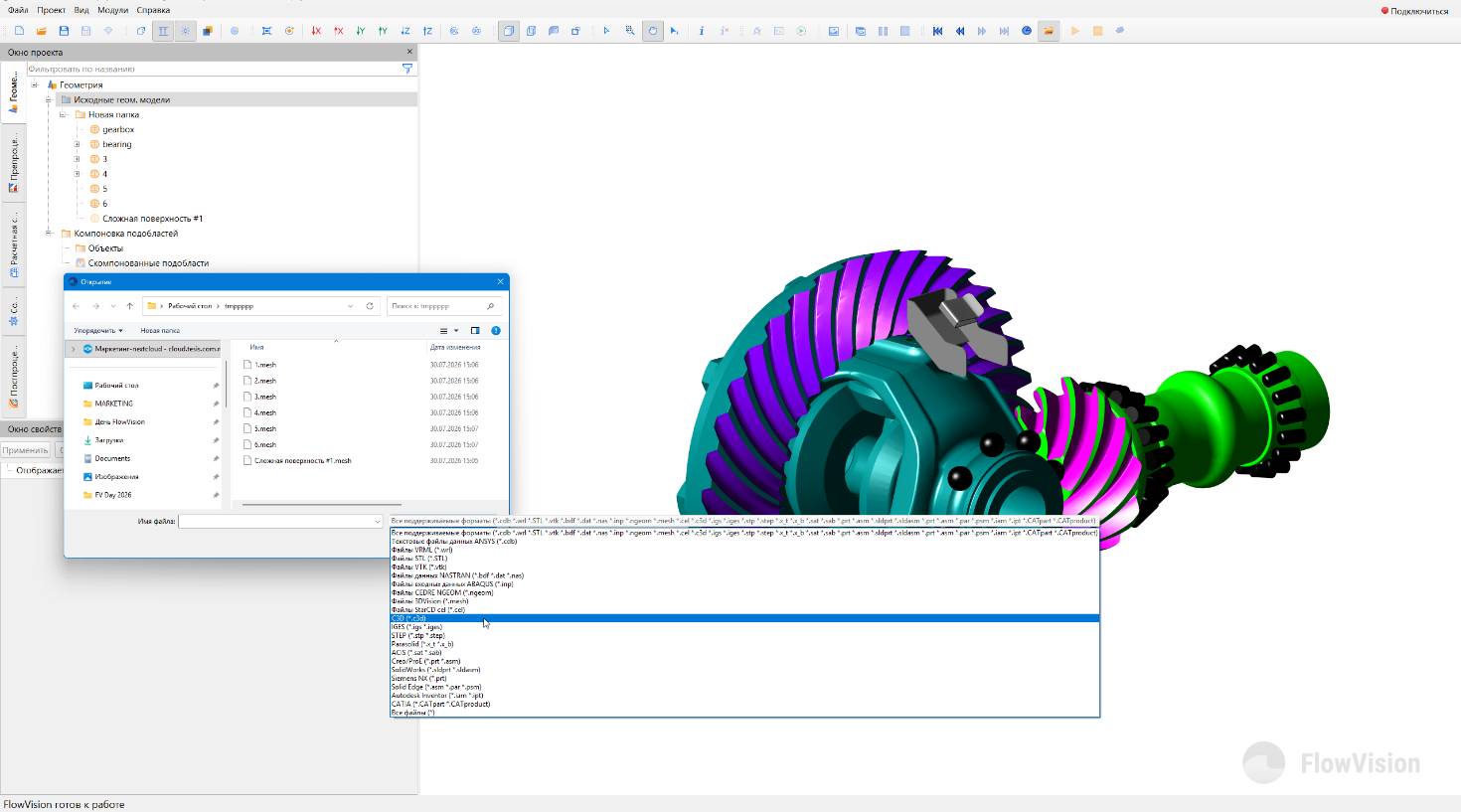Select 'Parasolid' format in type list
Screen dimensions: 1461x812
[x=744, y=644]
